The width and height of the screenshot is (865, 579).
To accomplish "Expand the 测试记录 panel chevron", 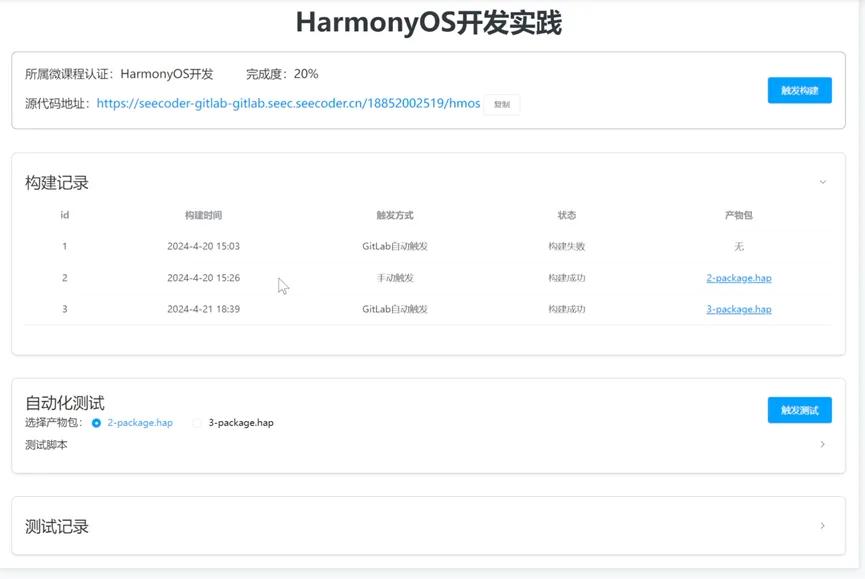I will pyautogui.click(x=823, y=526).
